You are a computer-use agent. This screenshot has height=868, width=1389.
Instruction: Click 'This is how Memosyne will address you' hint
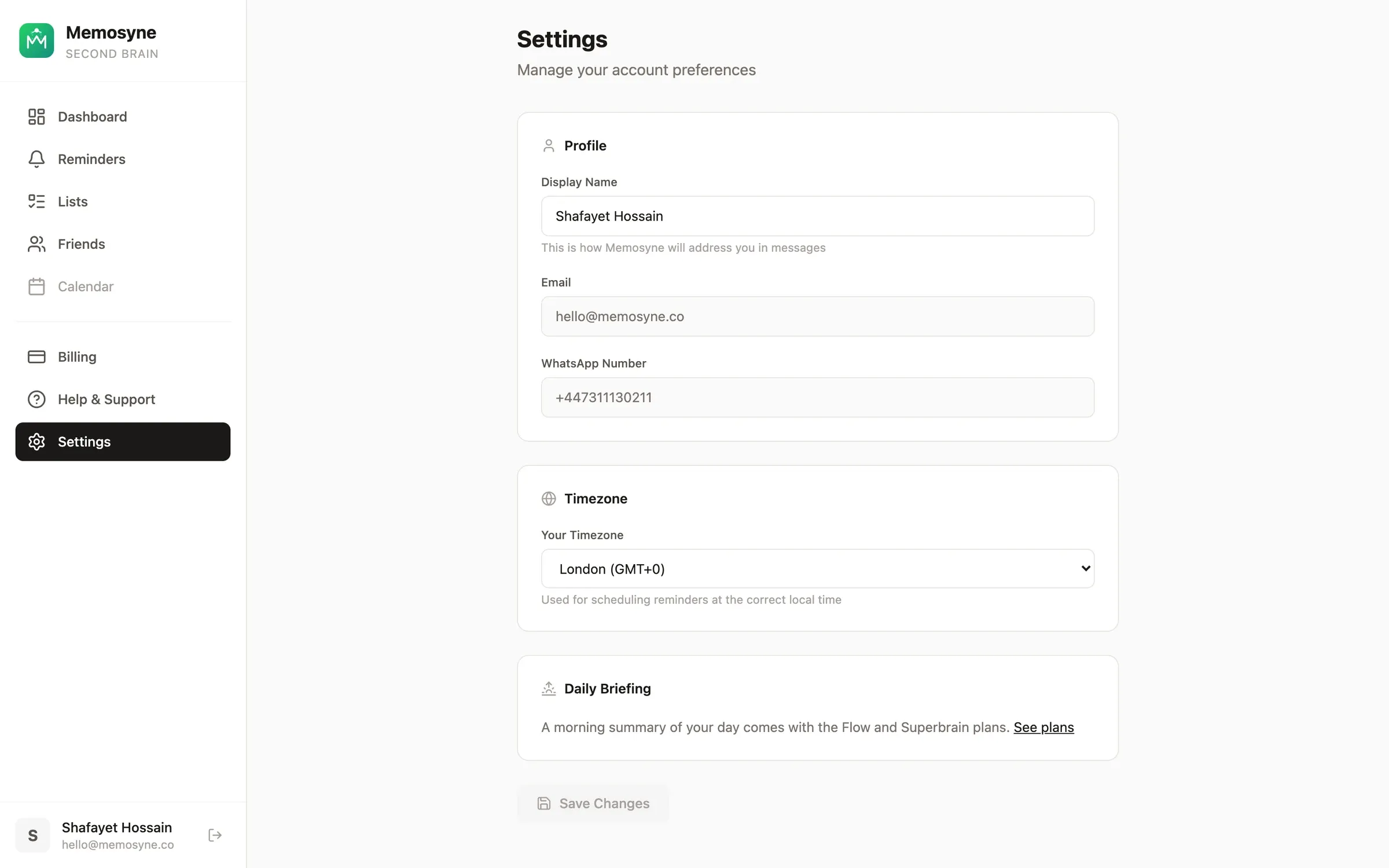pyautogui.click(x=683, y=248)
